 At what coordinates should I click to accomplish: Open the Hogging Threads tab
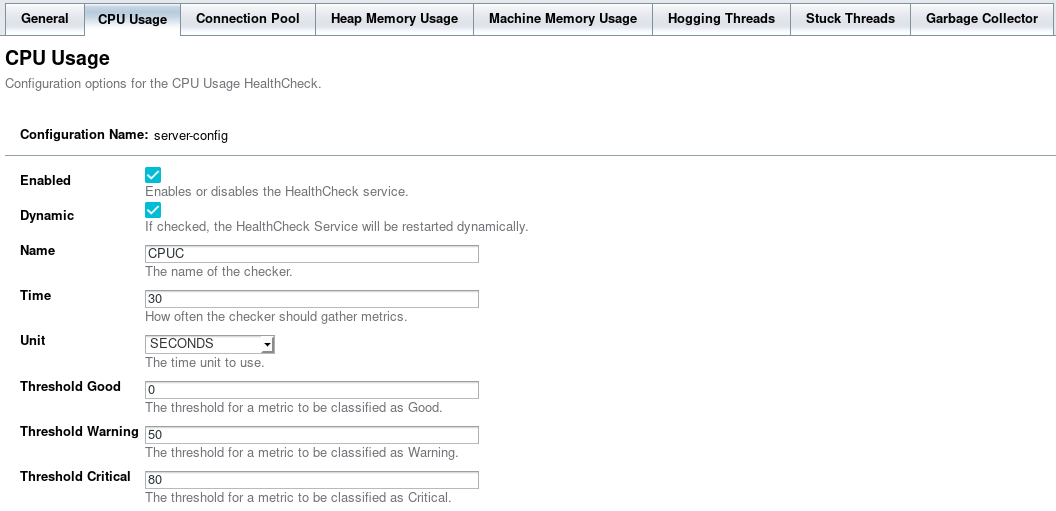pos(721,19)
